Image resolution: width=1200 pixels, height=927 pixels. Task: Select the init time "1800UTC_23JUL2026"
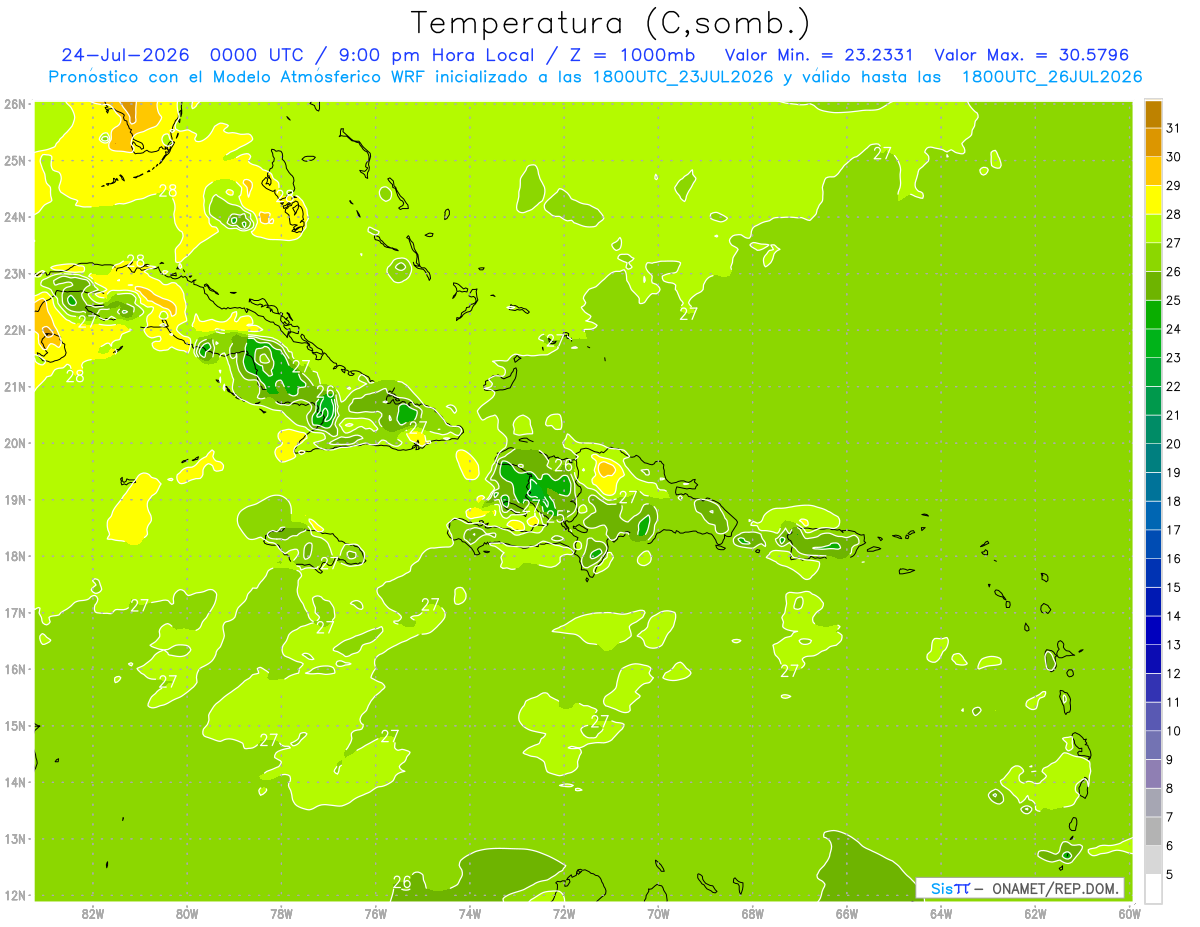683,77
